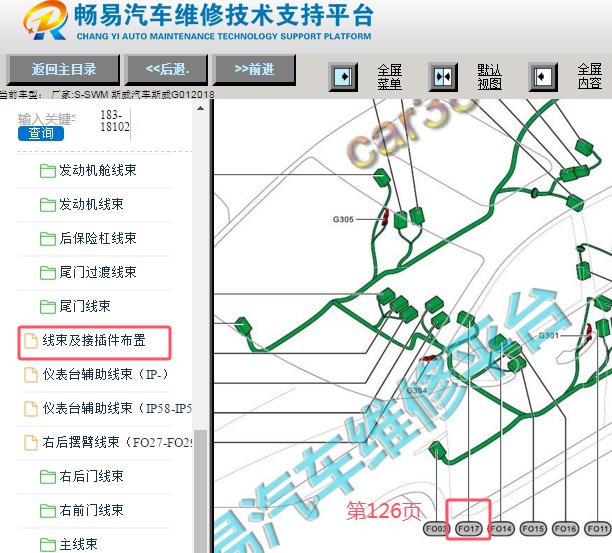
Task: Open the 全屏菜单 link
Action: pyautogui.click(x=390, y=77)
